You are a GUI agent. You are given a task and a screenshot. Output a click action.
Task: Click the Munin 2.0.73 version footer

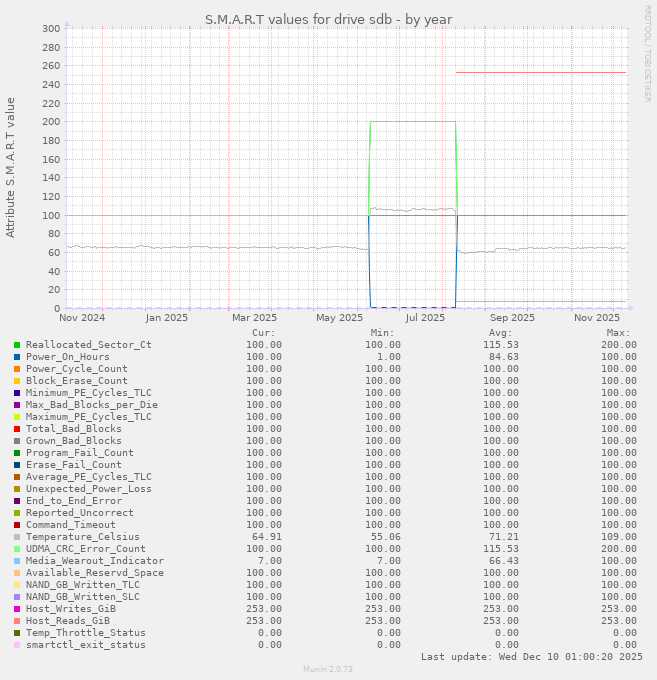328,669
